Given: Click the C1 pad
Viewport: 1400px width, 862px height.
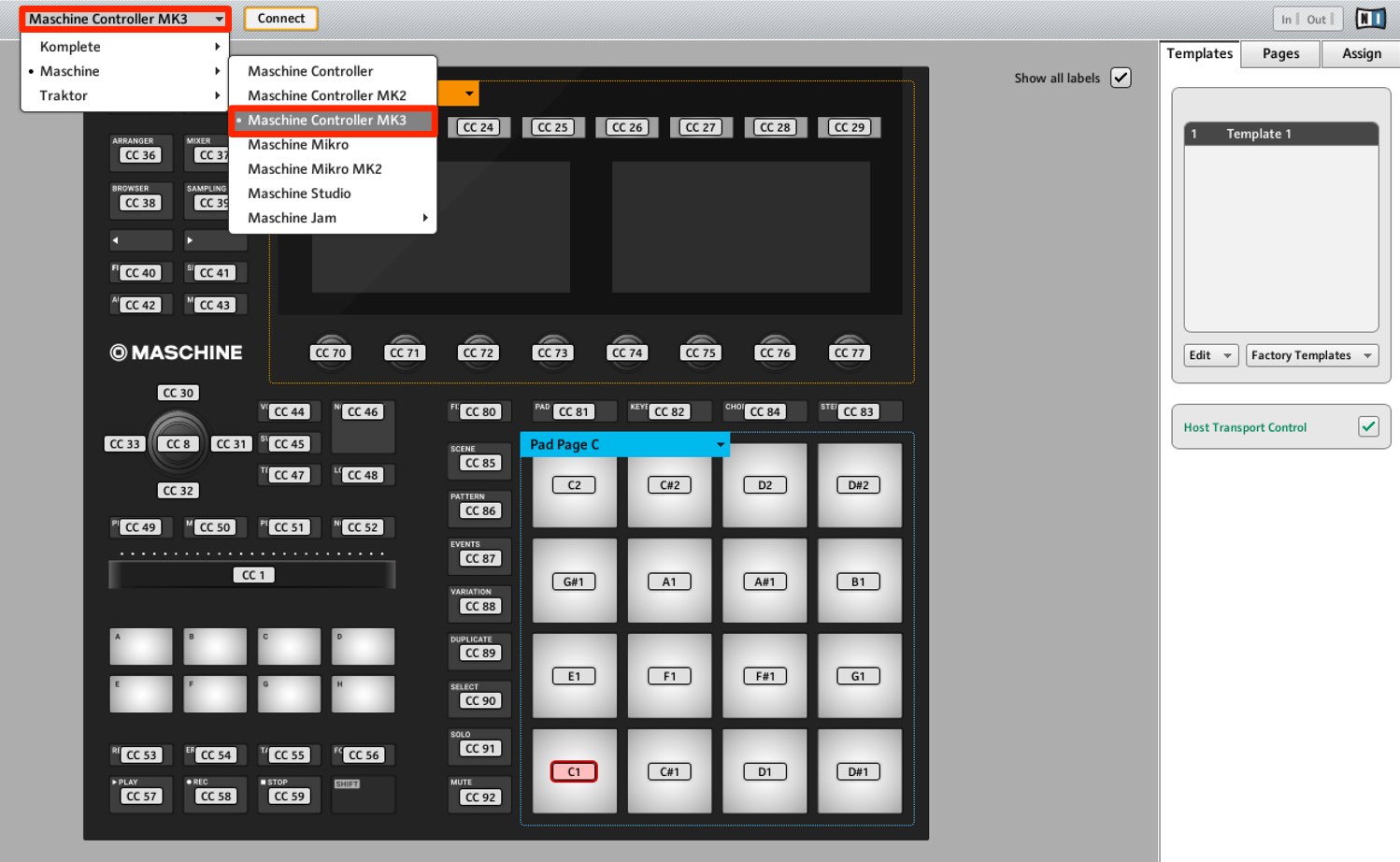Looking at the screenshot, I should 574,770.
